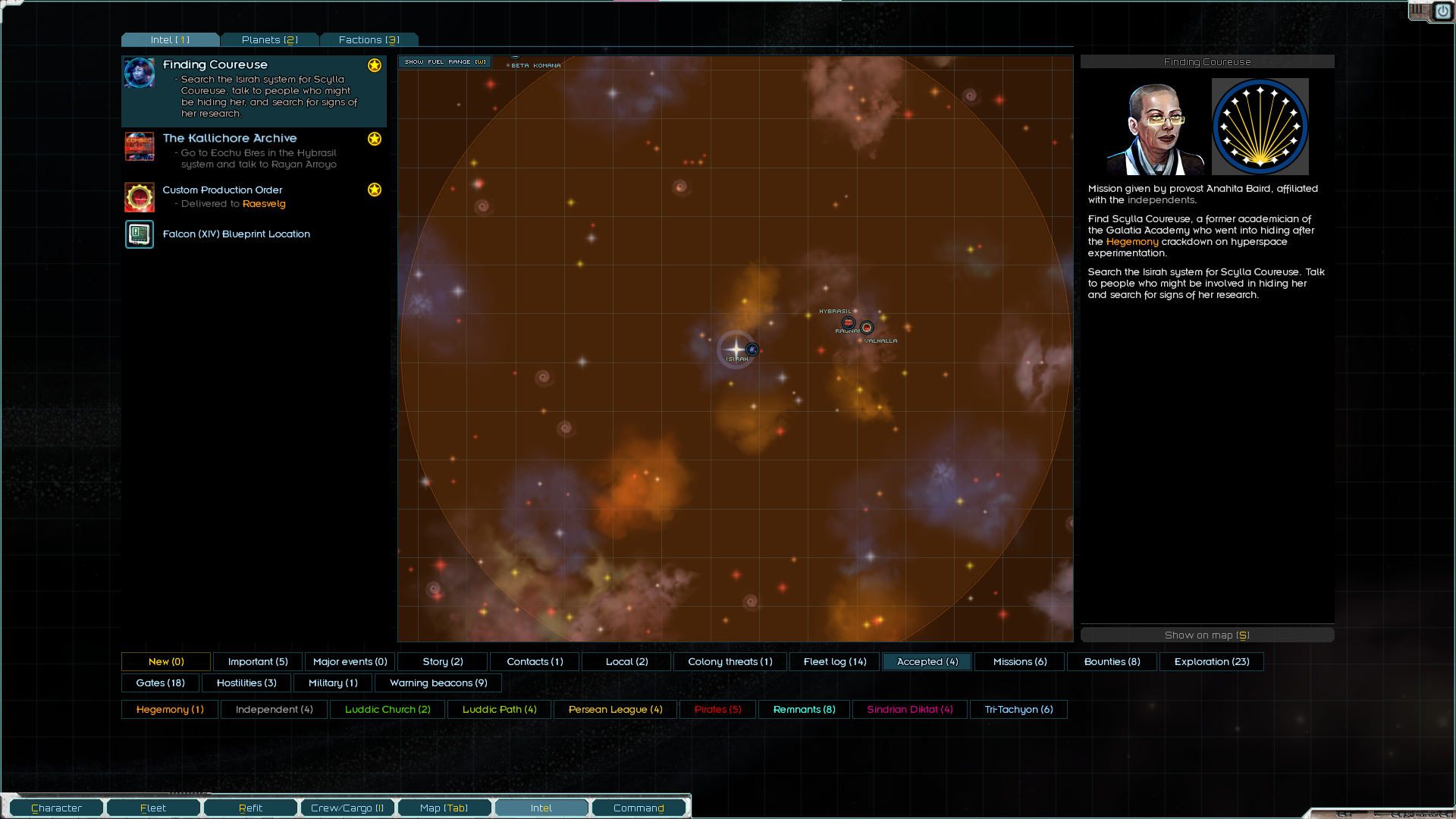Click the Custom Production Order gear icon

pos(140,197)
